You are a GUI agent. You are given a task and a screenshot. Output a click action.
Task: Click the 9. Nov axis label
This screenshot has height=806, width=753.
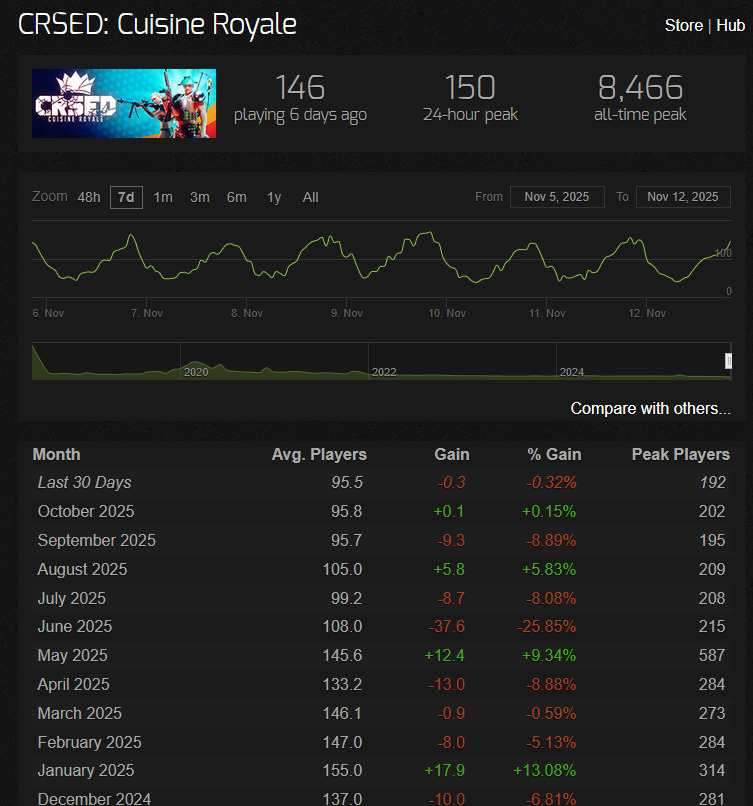click(x=347, y=313)
